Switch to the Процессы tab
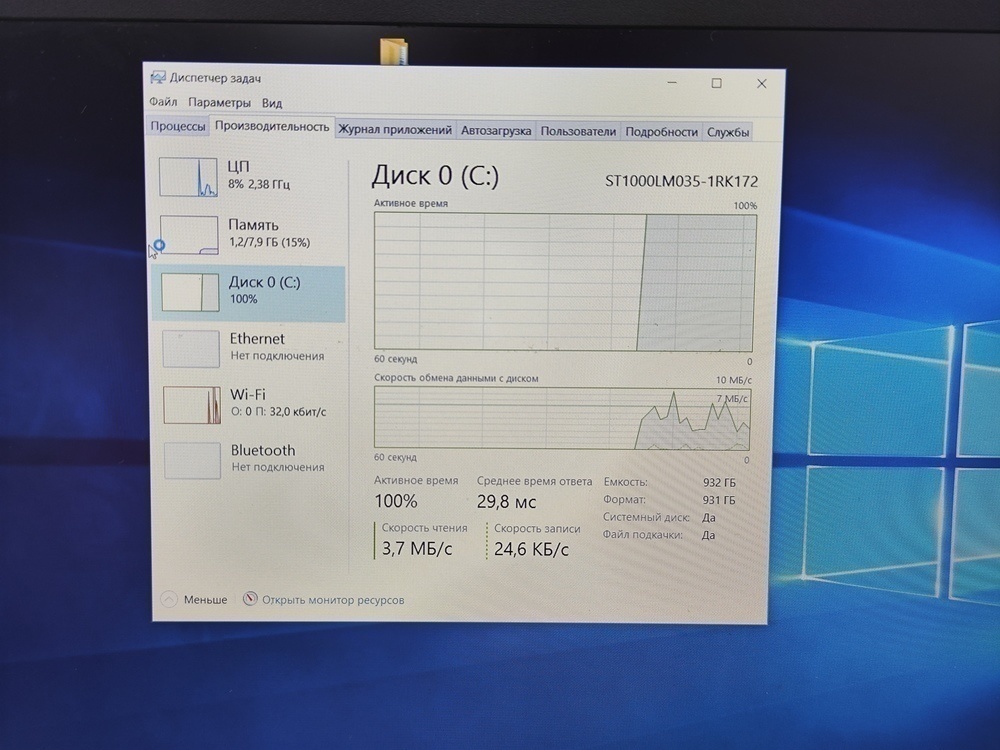 177,126
